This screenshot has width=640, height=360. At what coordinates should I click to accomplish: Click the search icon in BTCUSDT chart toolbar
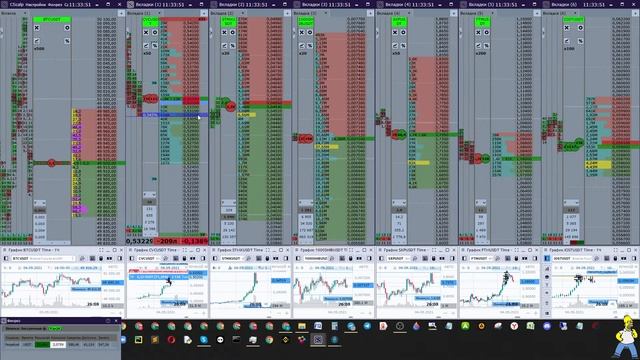(82, 258)
